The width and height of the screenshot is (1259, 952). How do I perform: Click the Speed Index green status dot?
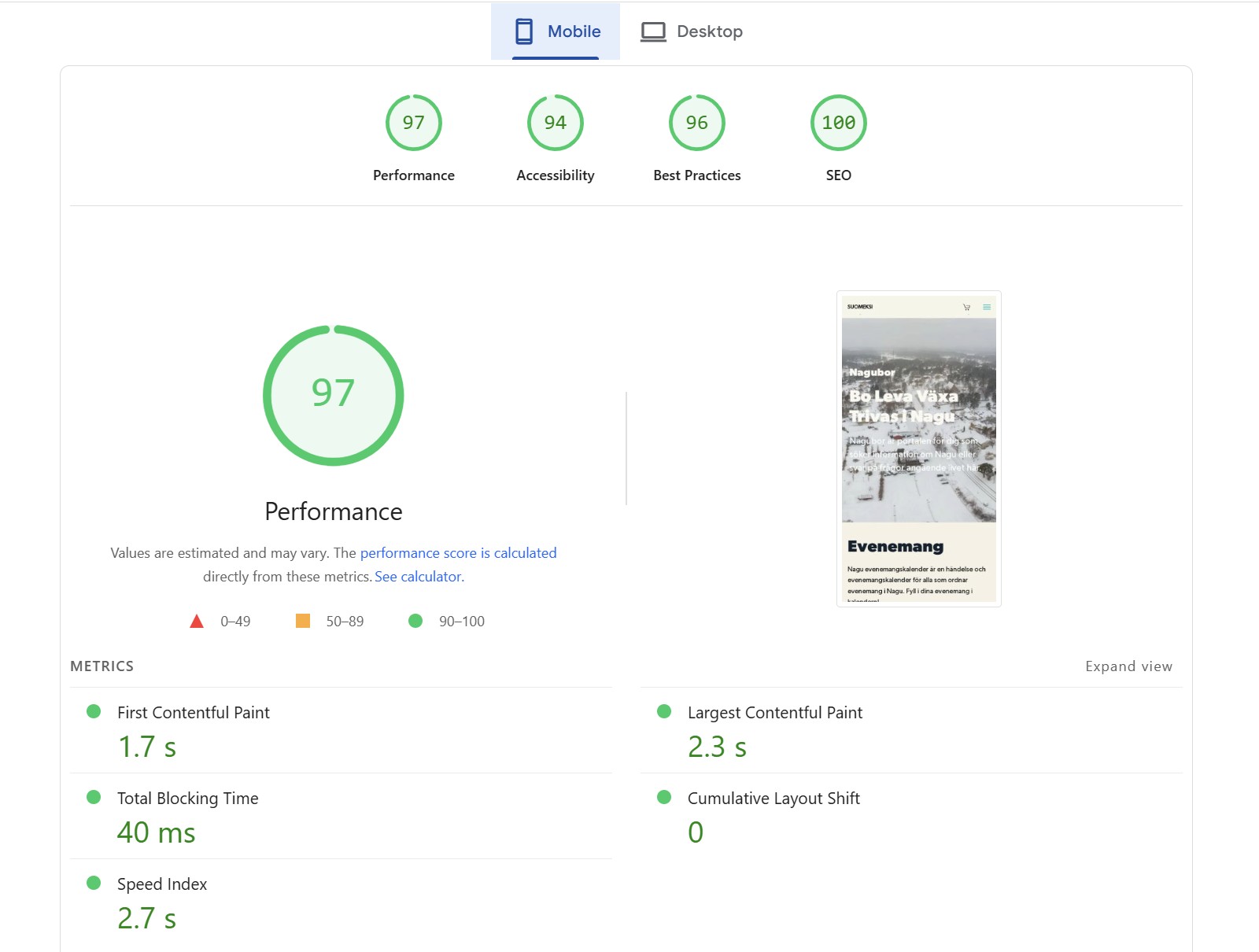pos(94,883)
